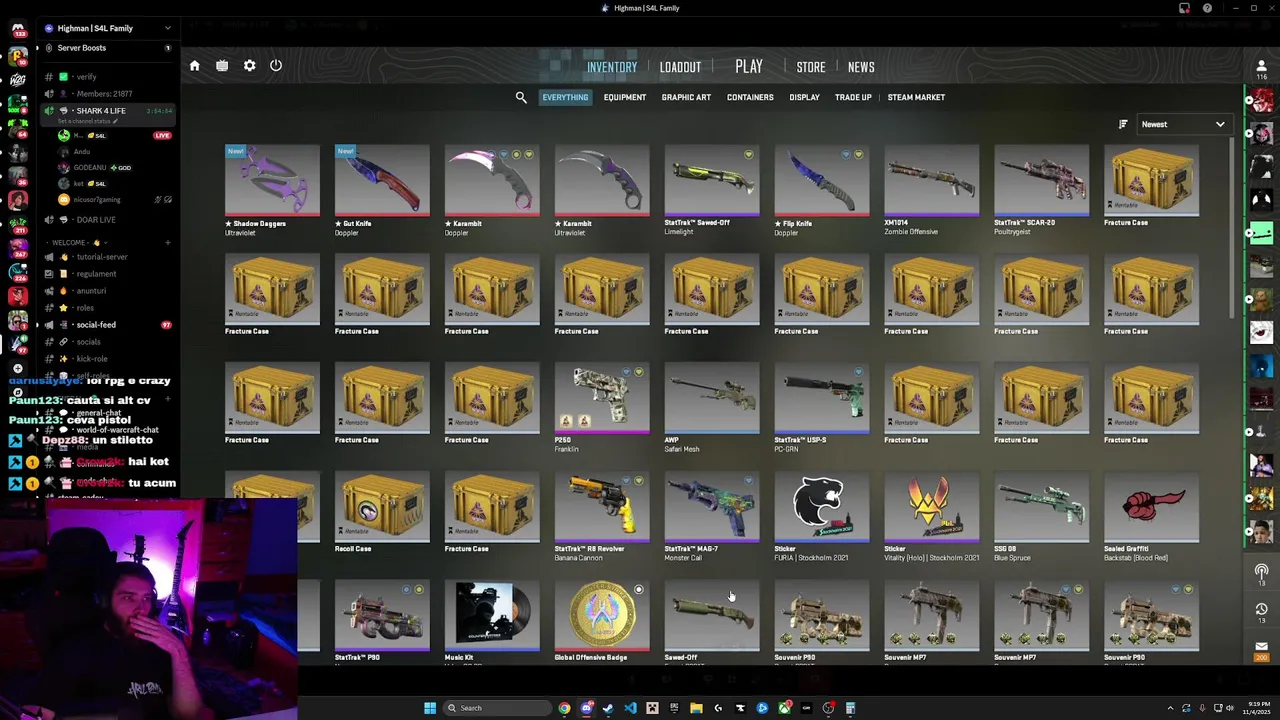
Task: Select the XM1014 Zombie Offensive shotgun
Action: point(932,191)
